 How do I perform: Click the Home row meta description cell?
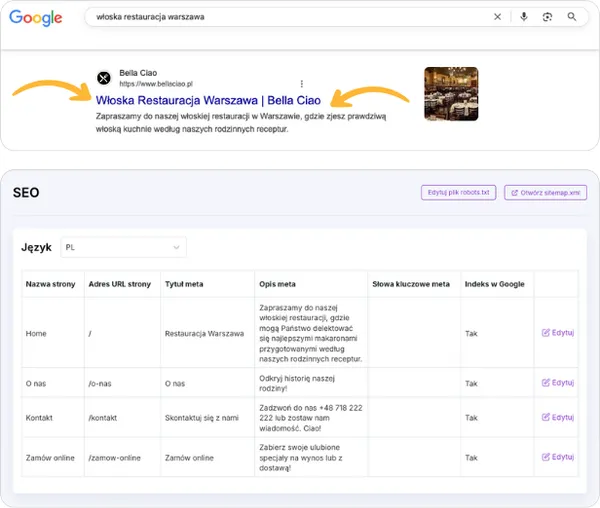point(310,333)
